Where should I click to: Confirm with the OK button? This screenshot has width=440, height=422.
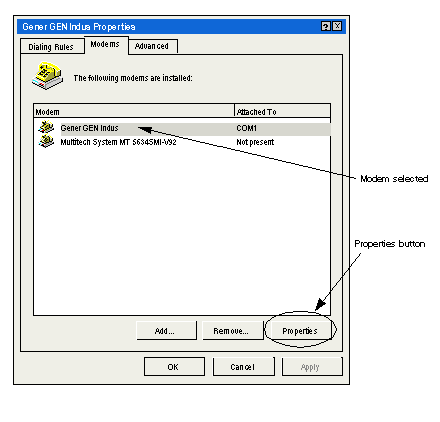click(x=174, y=367)
